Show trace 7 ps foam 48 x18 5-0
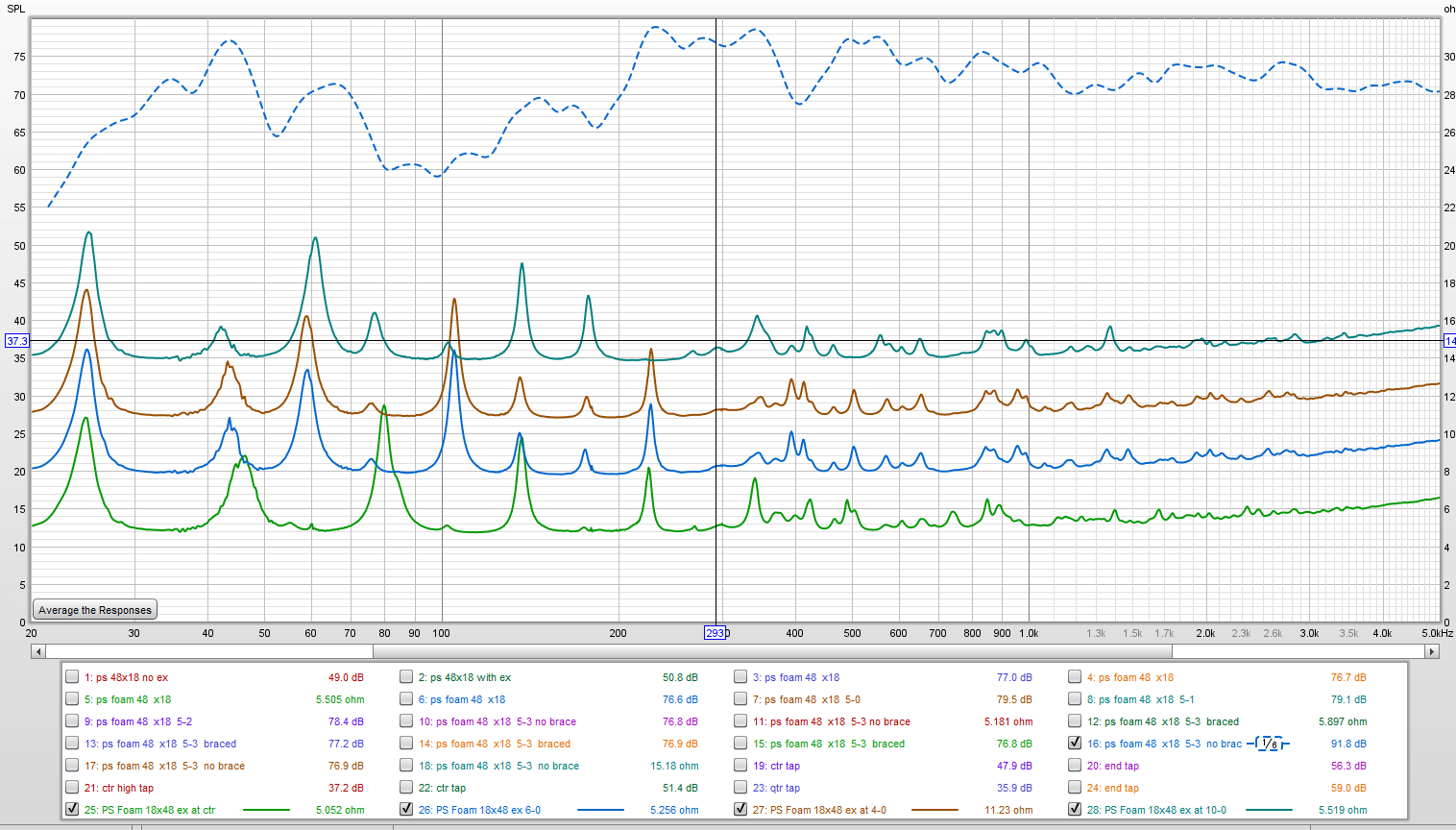This screenshot has height=830, width=1456. [x=740, y=698]
